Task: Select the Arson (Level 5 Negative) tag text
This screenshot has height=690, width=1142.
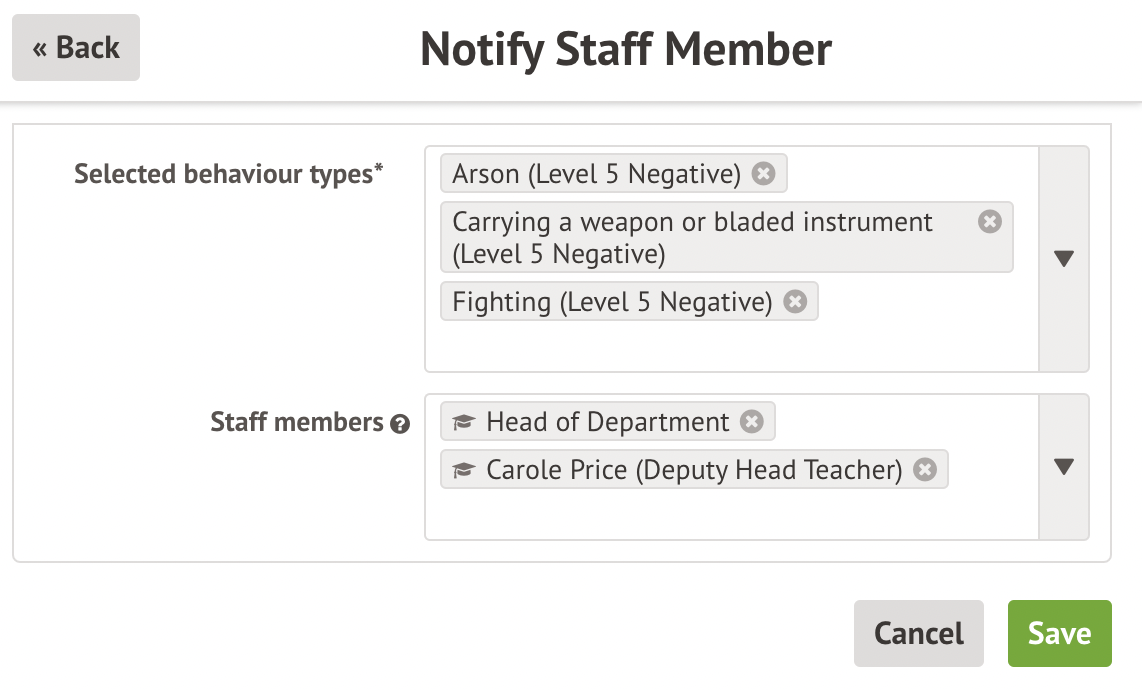Action: [596, 174]
